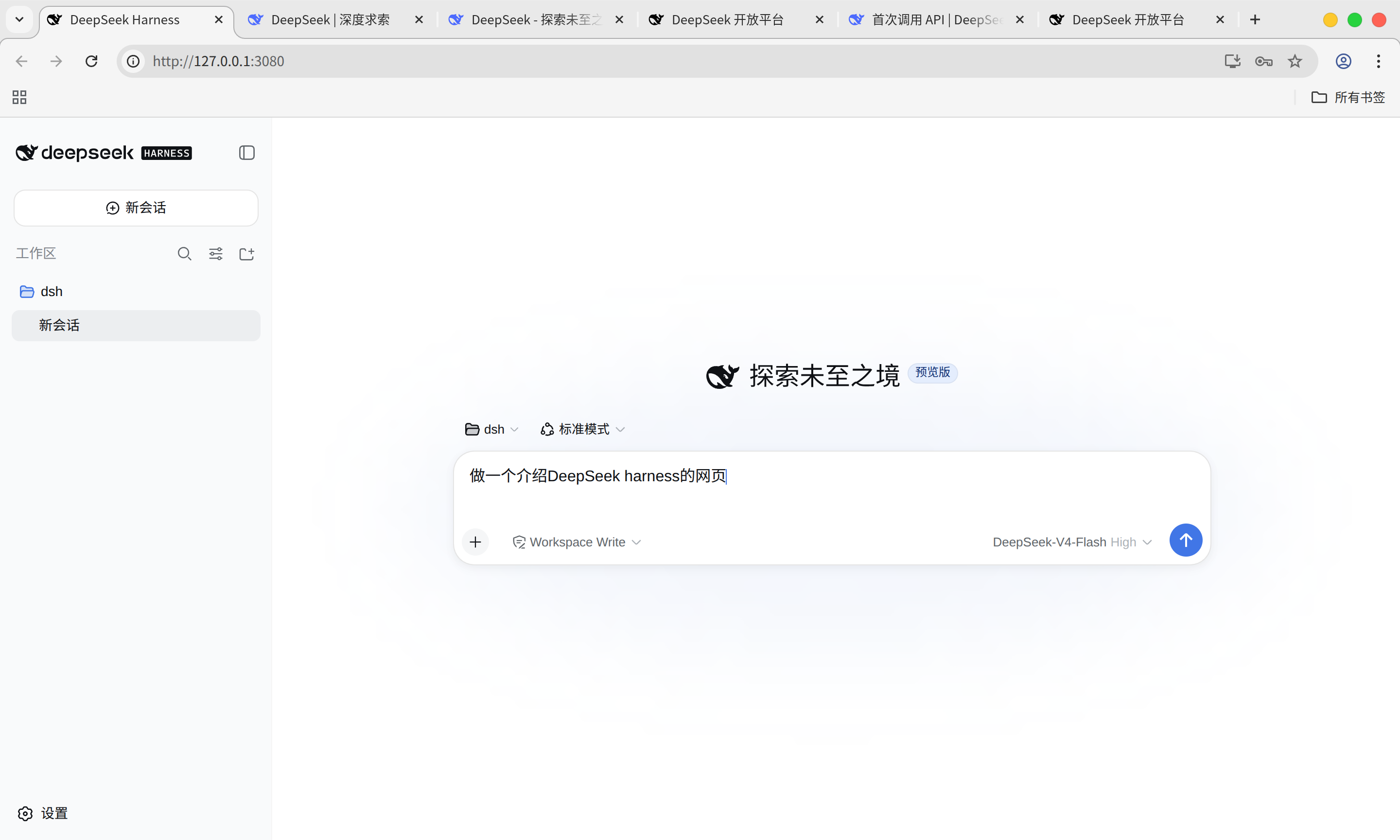Viewport: 1400px width, 840px height.
Task: Search workspaces with the magnifier icon
Action: pyautogui.click(x=184, y=254)
